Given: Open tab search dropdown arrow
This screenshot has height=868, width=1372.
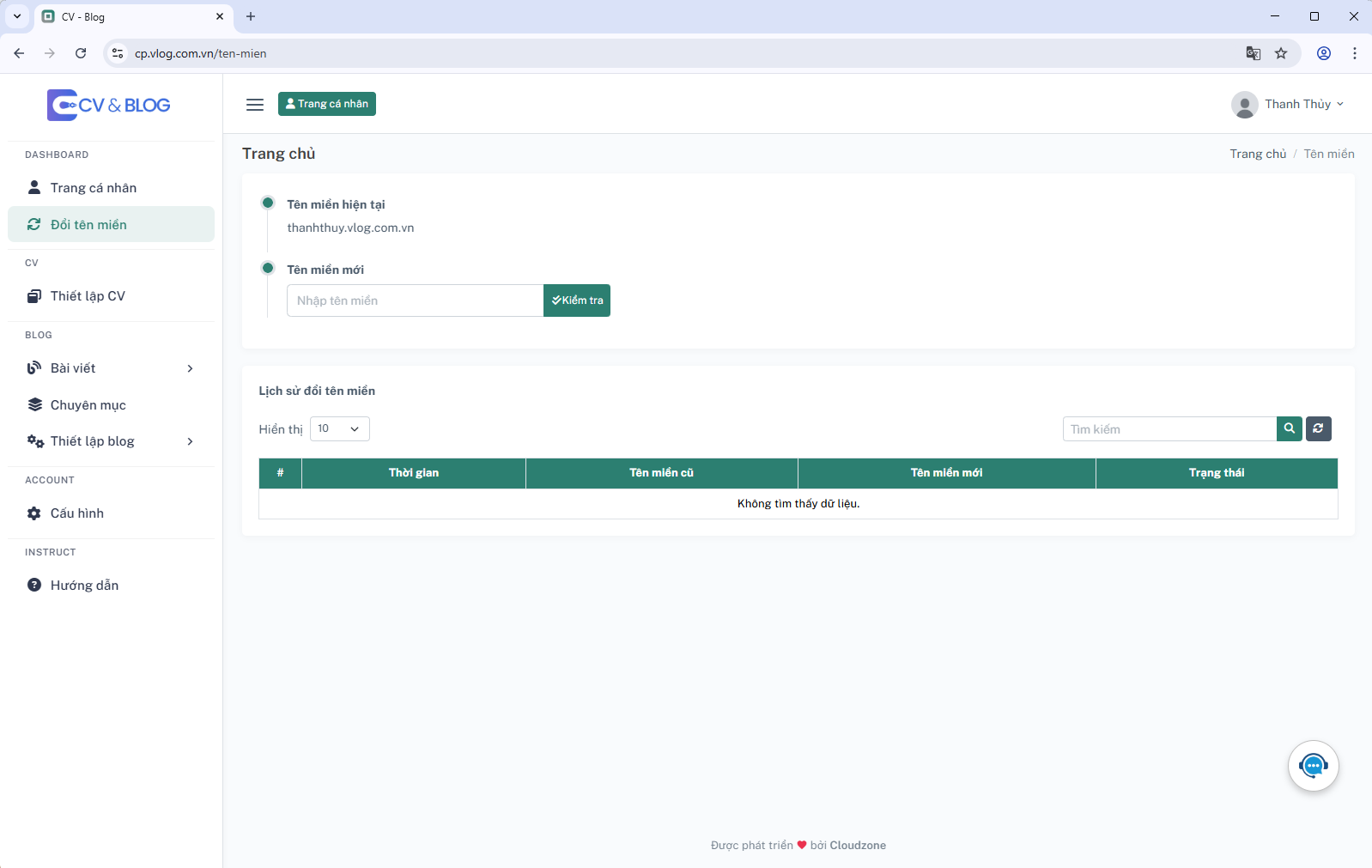Looking at the screenshot, I should [16, 16].
